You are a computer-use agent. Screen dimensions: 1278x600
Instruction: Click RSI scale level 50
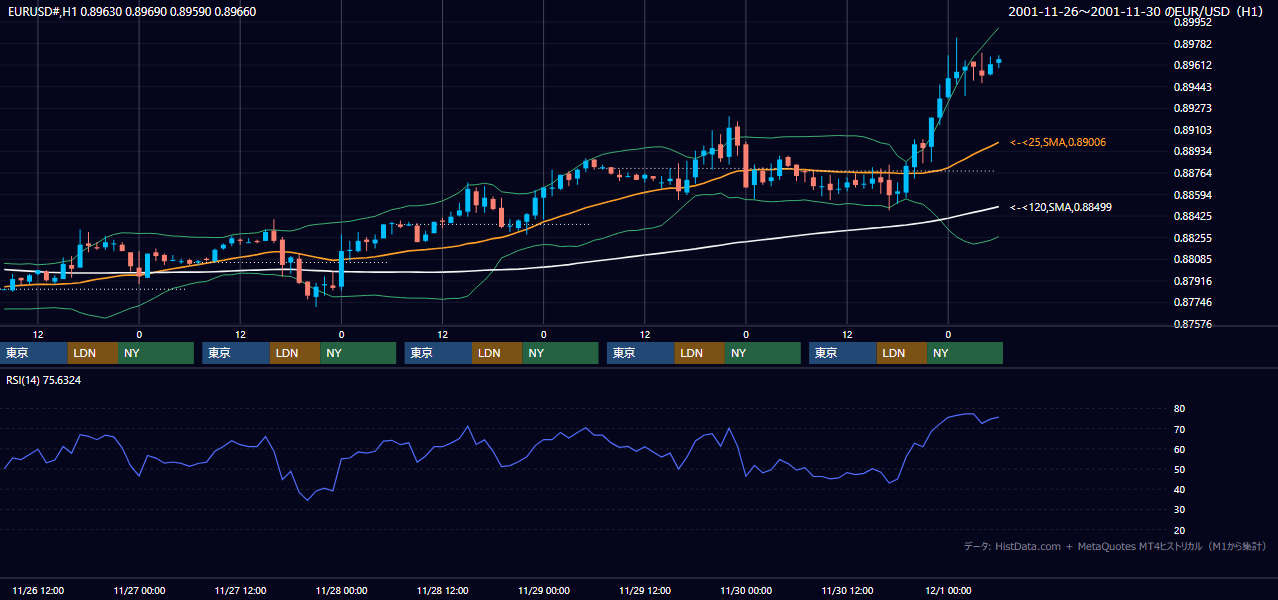pos(1180,469)
